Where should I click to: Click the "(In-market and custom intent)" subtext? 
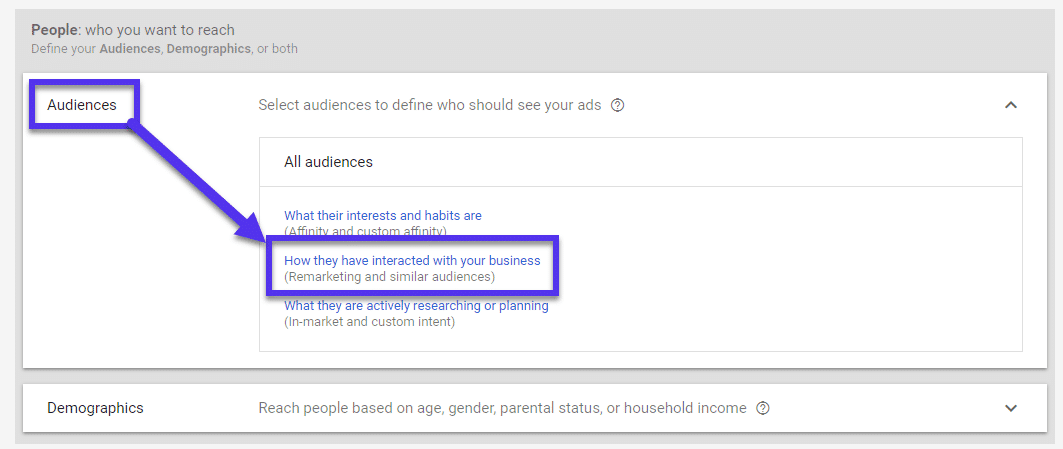point(369,322)
